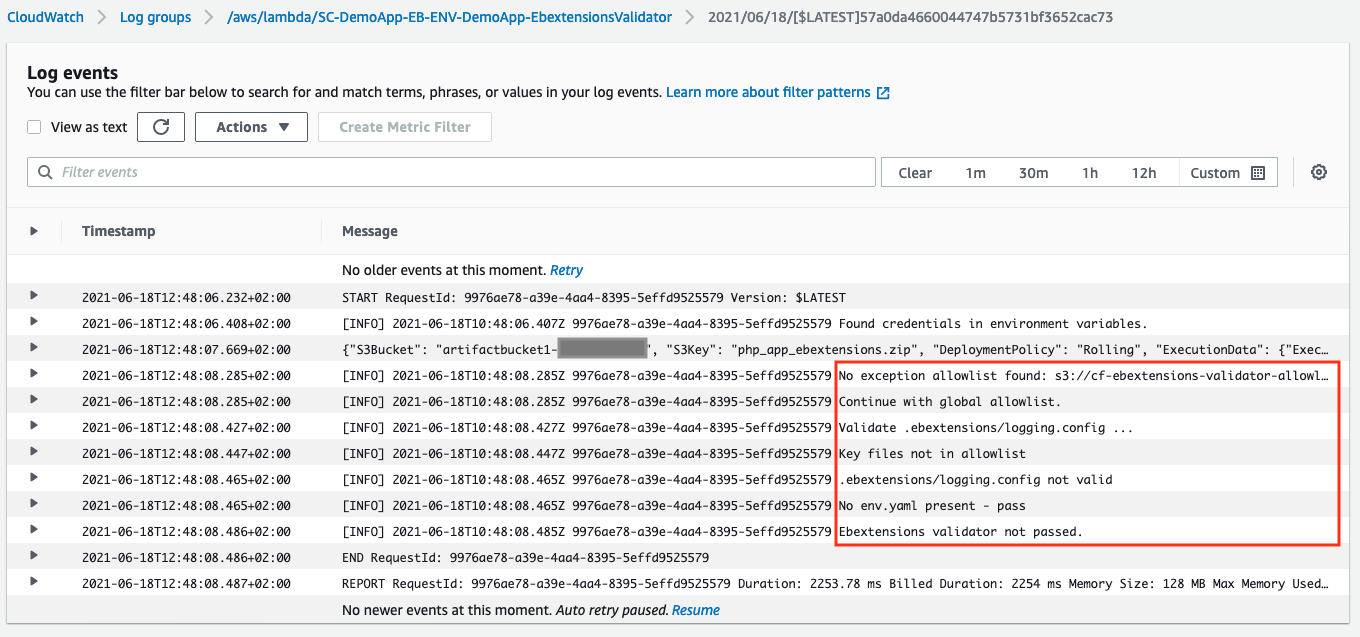Expand the No exception allowlist found row
Screen dimensions: 1360x637
click(34, 374)
